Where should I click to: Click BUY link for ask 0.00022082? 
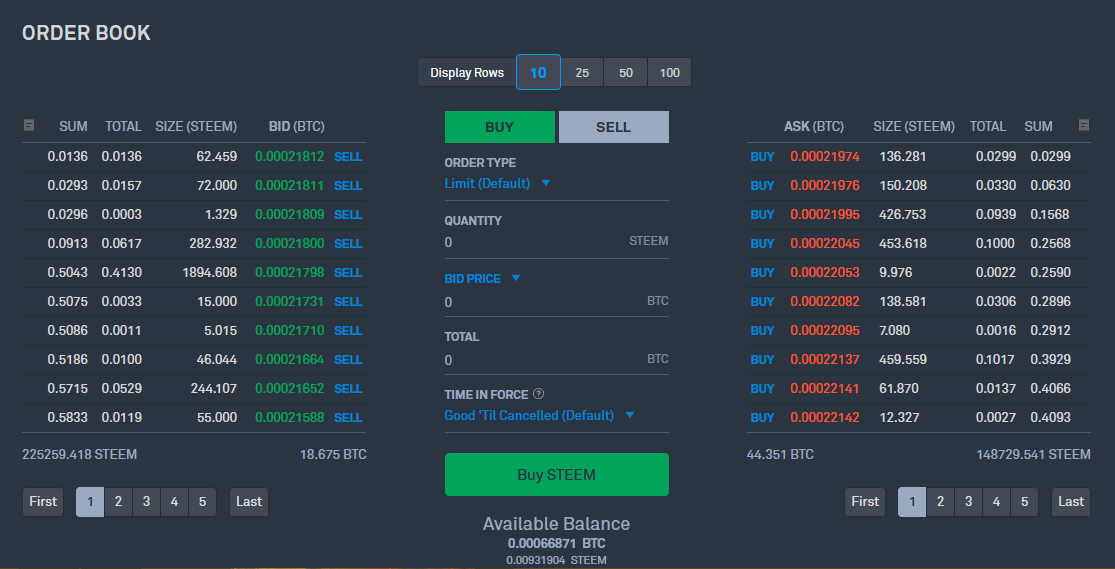click(762, 302)
